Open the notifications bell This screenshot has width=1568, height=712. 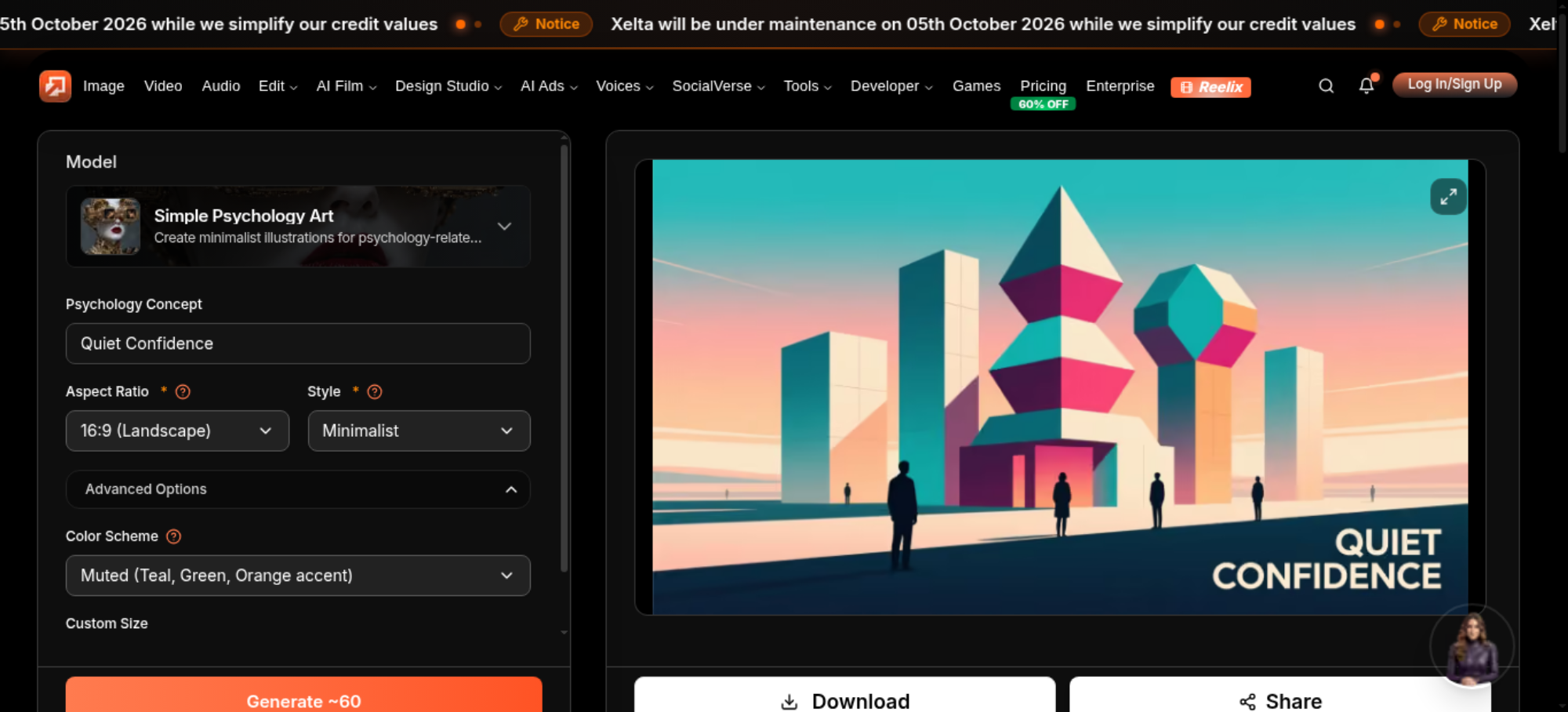coord(1367,85)
